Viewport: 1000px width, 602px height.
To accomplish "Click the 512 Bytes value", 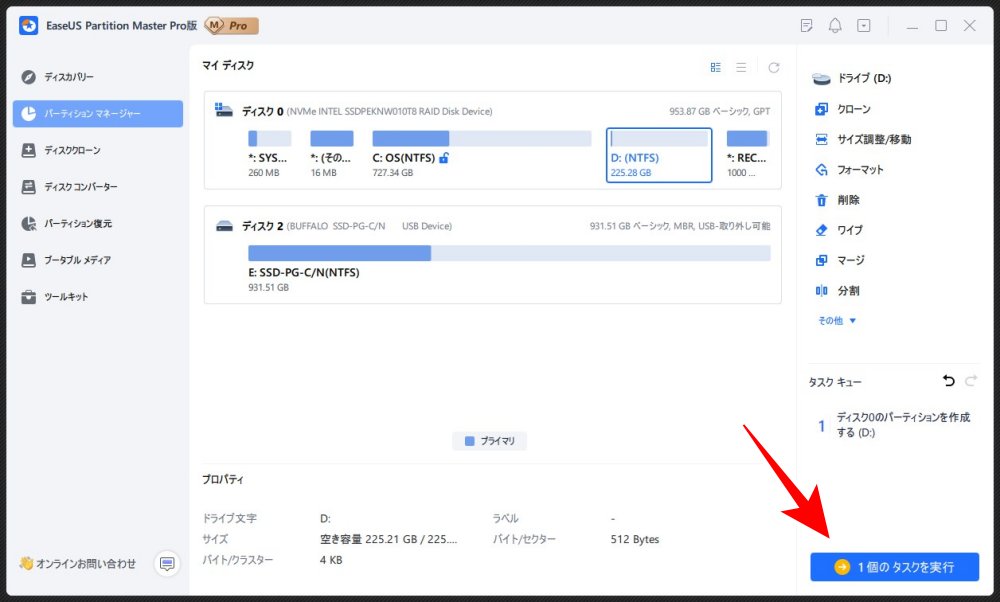I will coord(635,539).
